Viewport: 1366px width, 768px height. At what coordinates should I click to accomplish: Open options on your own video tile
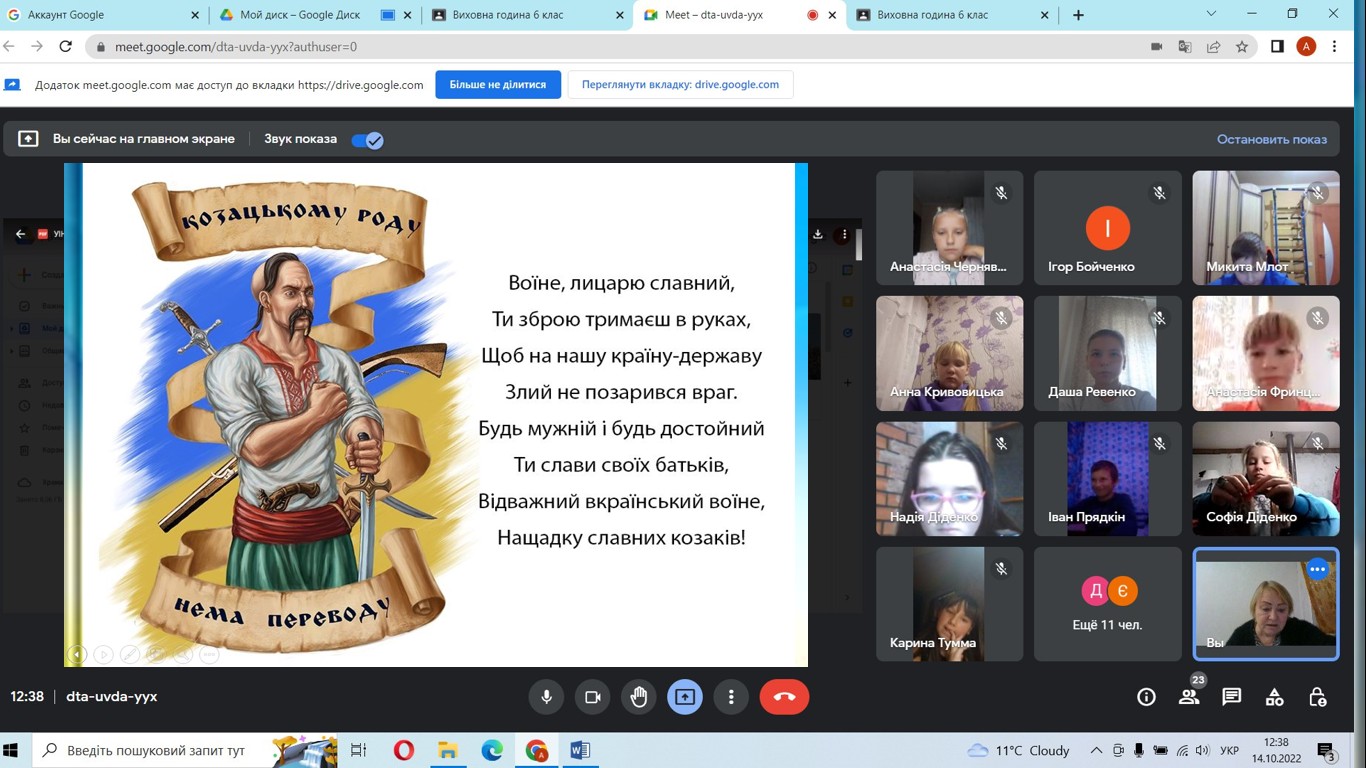coord(1317,569)
